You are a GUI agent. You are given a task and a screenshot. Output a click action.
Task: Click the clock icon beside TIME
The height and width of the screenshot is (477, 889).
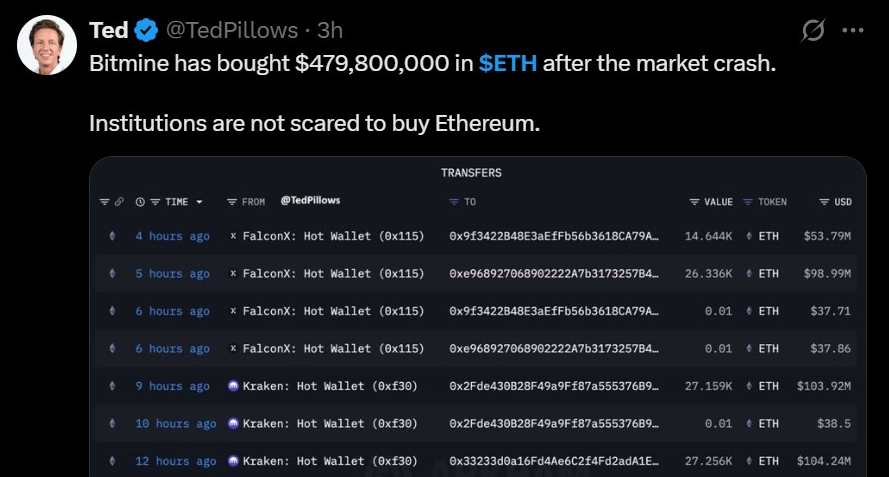click(x=141, y=202)
